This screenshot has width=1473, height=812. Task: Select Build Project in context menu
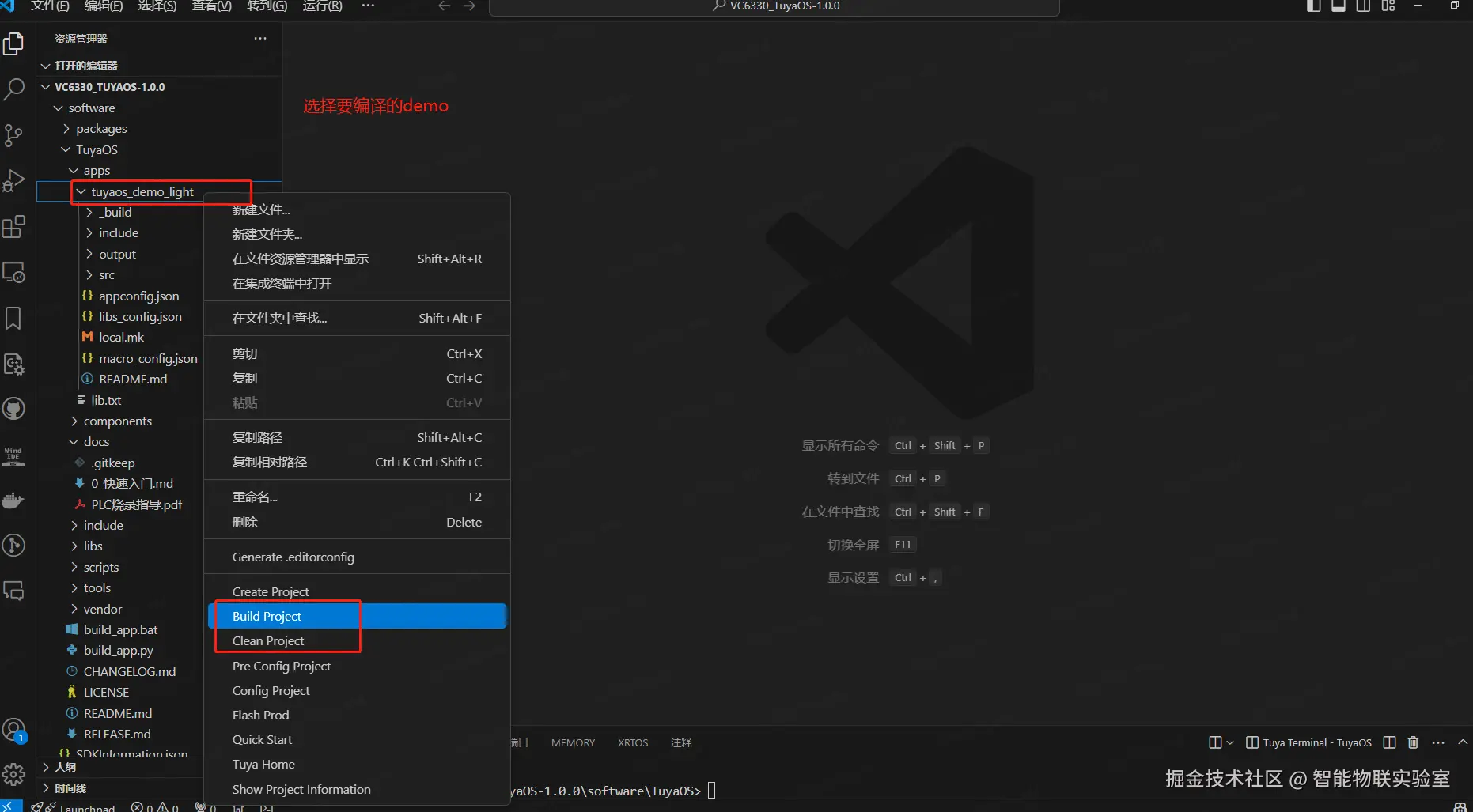pyautogui.click(x=358, y=617)
